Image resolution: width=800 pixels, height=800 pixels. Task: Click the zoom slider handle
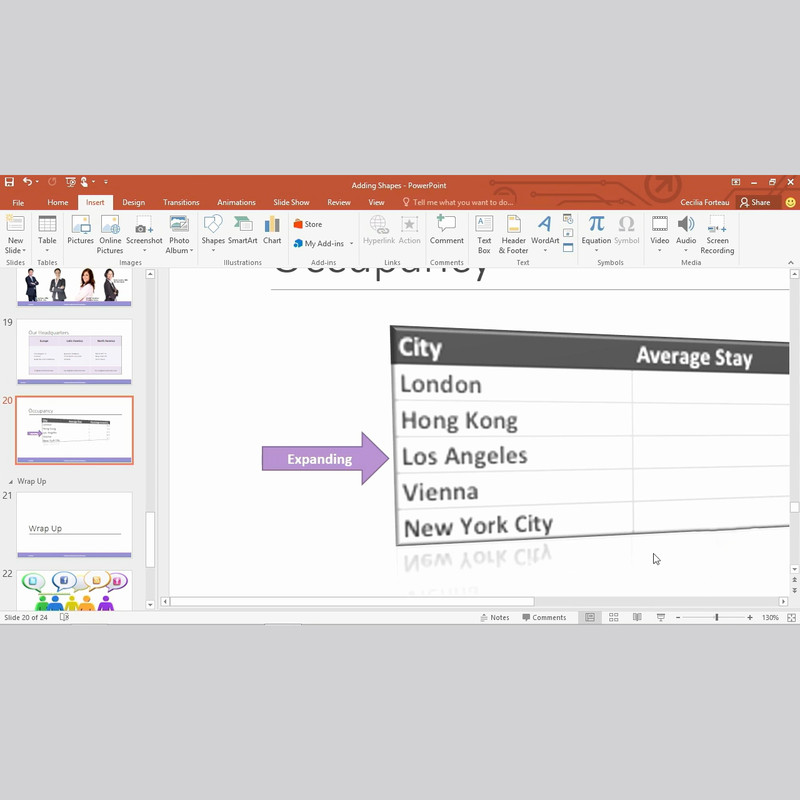coord(716,618)
